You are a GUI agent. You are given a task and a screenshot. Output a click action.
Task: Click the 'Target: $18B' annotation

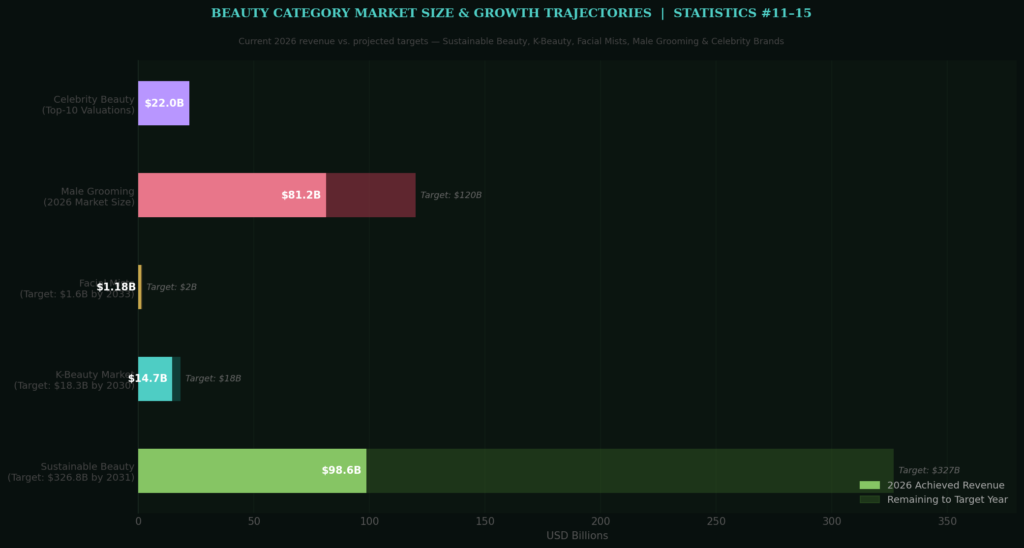click(x=214, y=379)
